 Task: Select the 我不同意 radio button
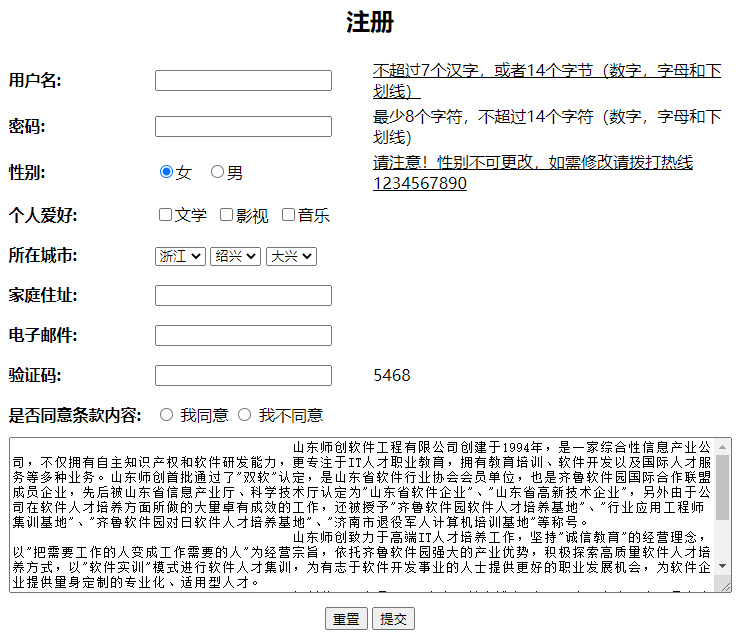coord(245,415)
